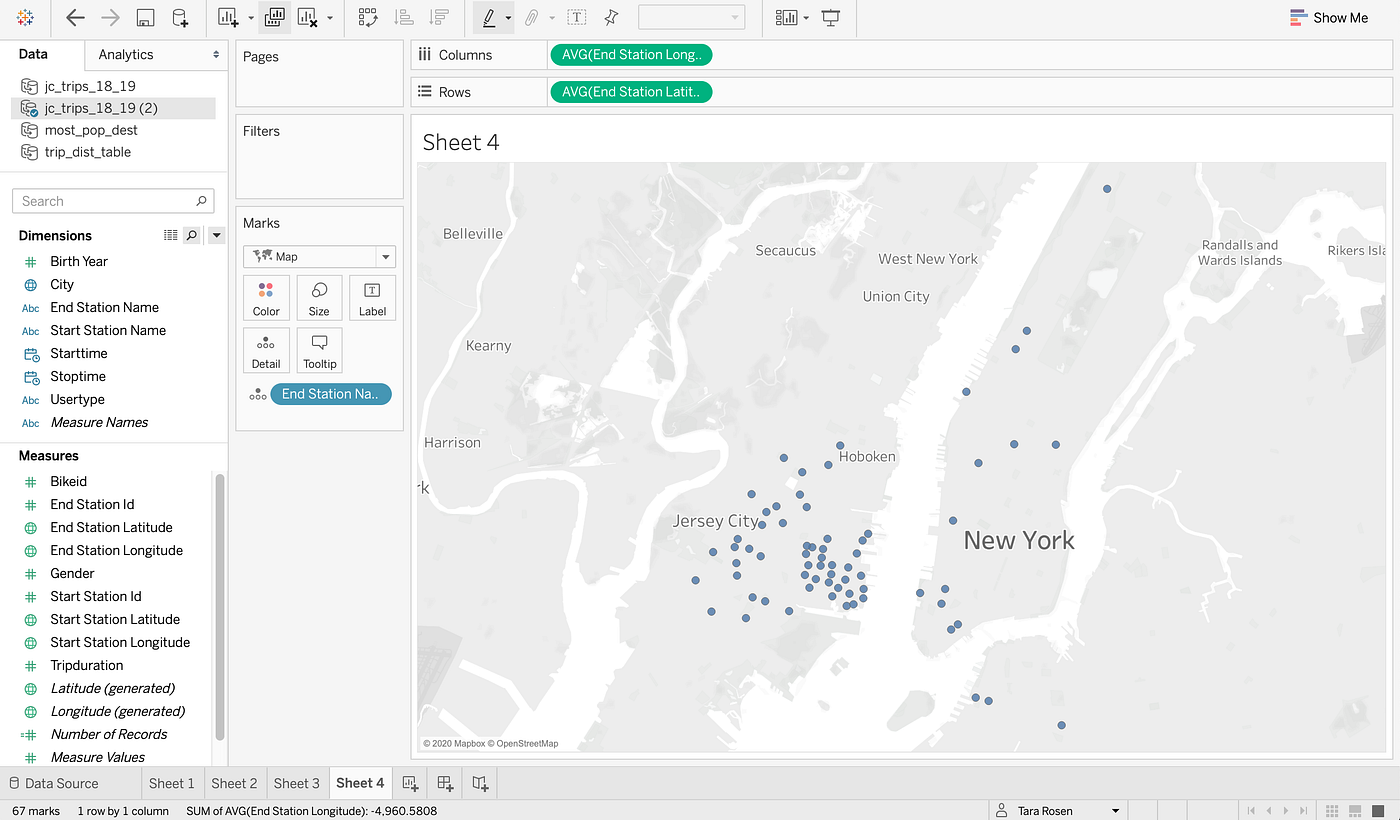The image size is (1400, 820).
Task: Sort descending using the toolbar icon
Action: click(x=438, y=18)
